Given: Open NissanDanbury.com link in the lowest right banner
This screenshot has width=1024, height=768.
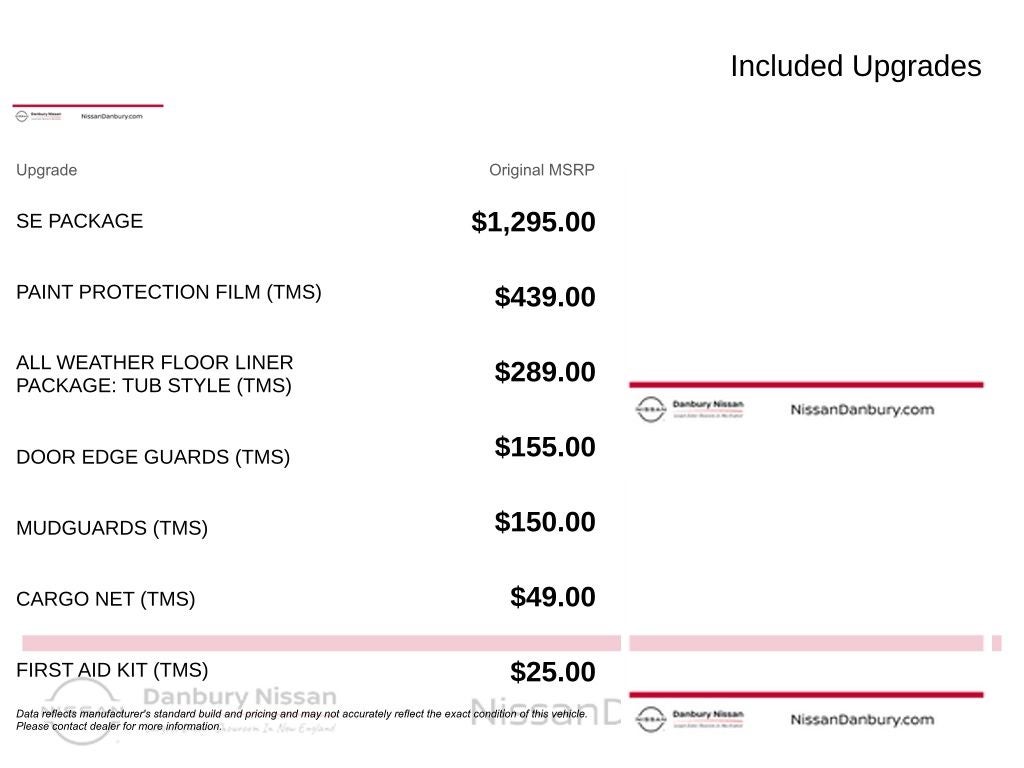Looking at the screenshot, I should click(861, 719).
